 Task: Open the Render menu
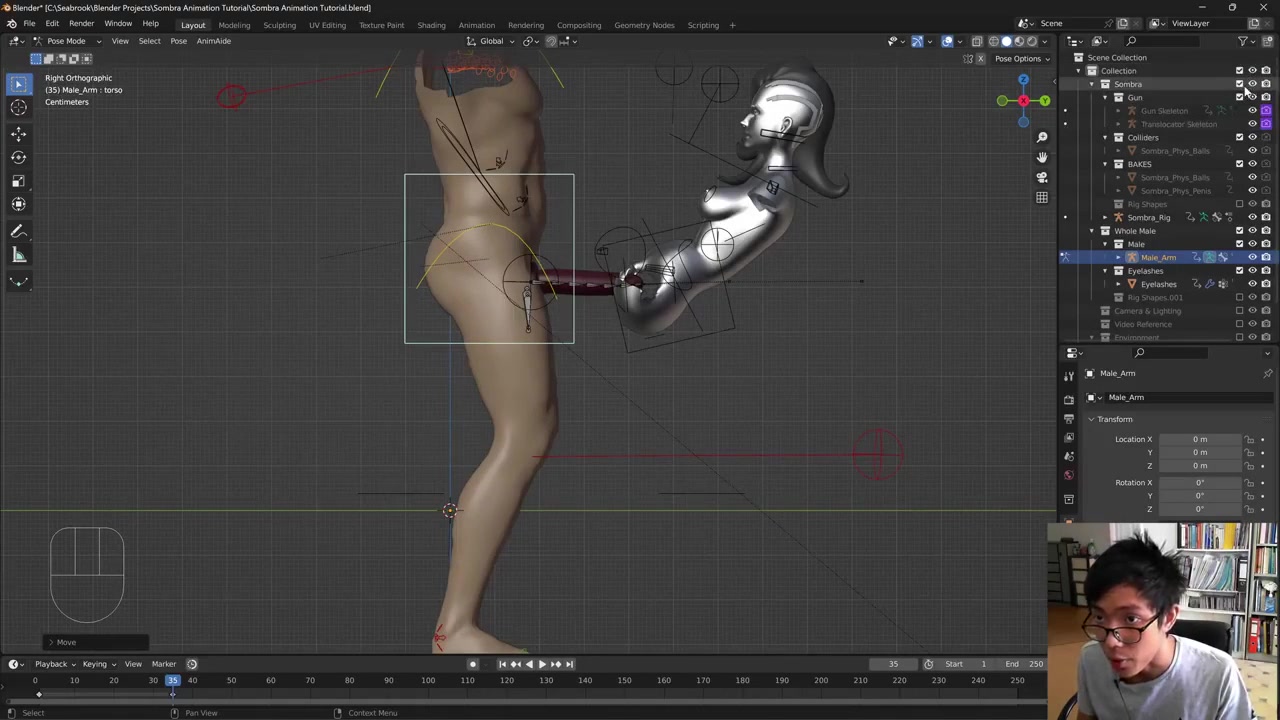coord(81,24)
